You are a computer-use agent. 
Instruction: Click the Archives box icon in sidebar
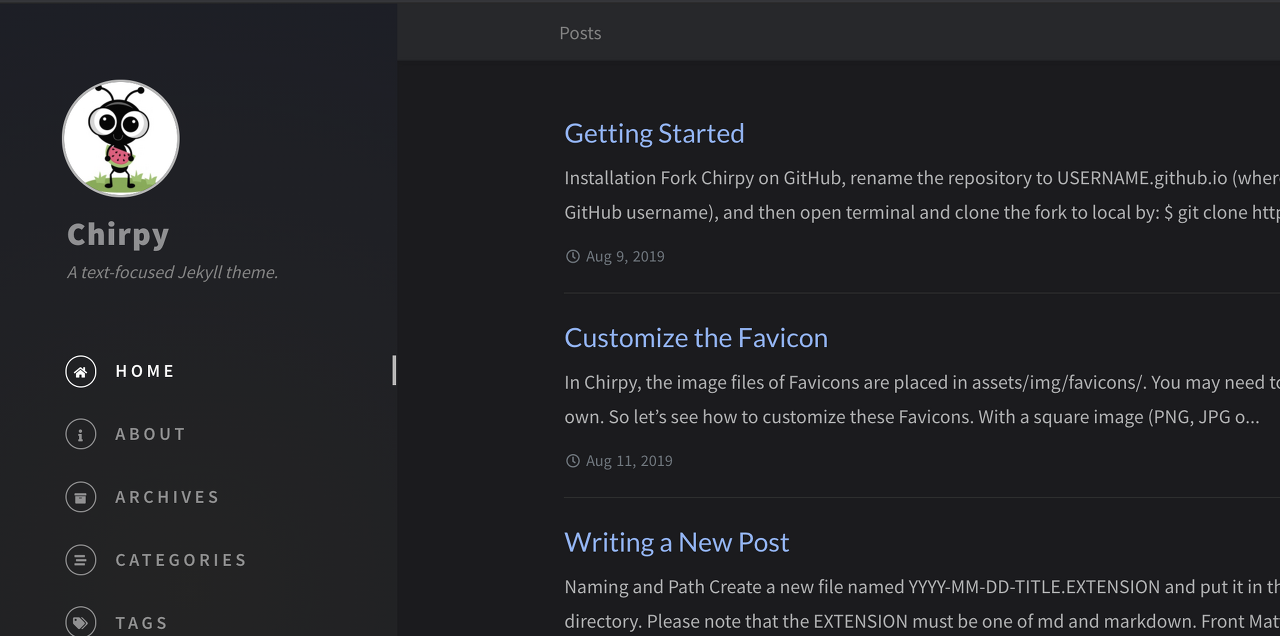tap(81, 497)
